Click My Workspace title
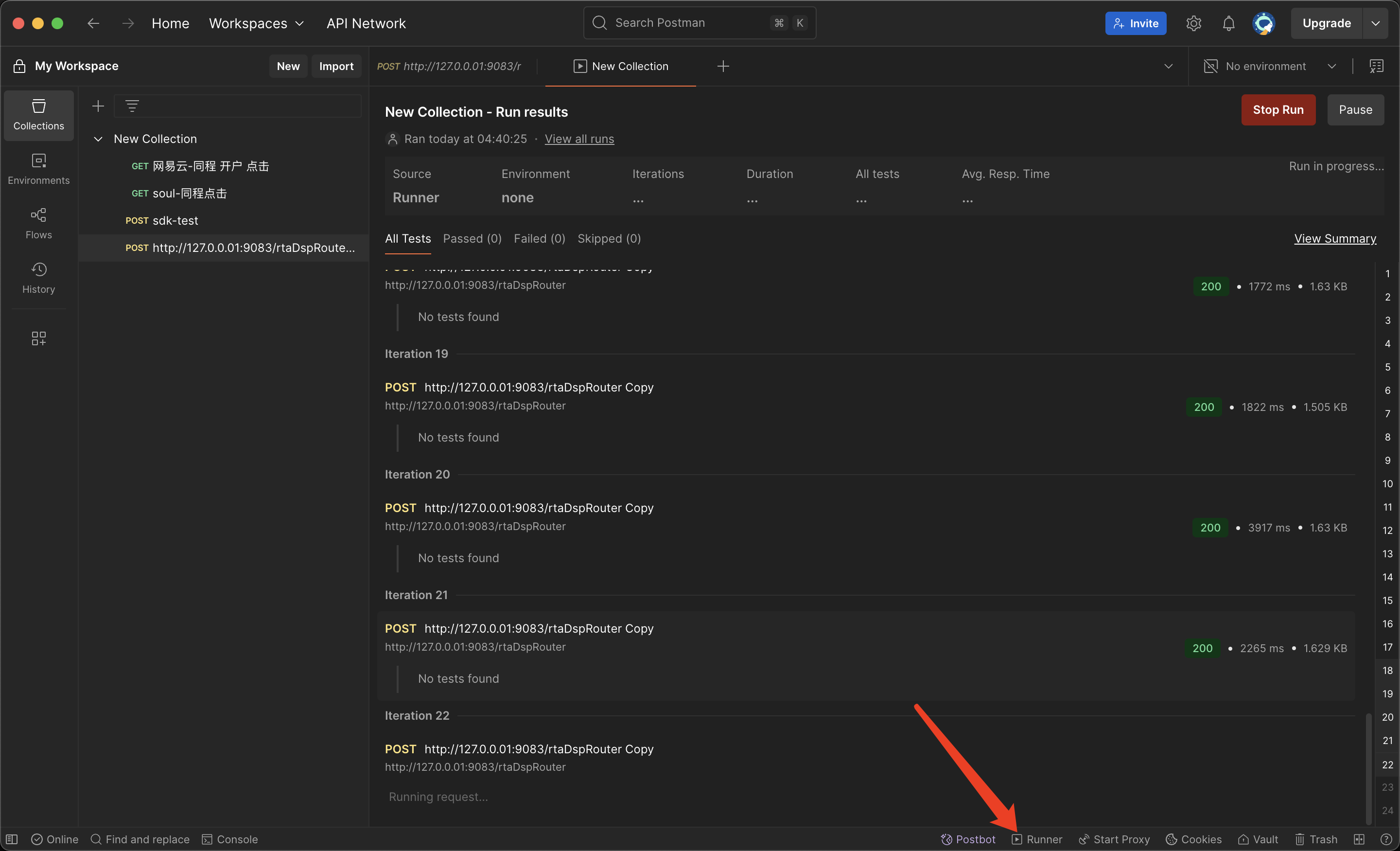This screenshot has width=1400, height=851. (x=77, y=67)
